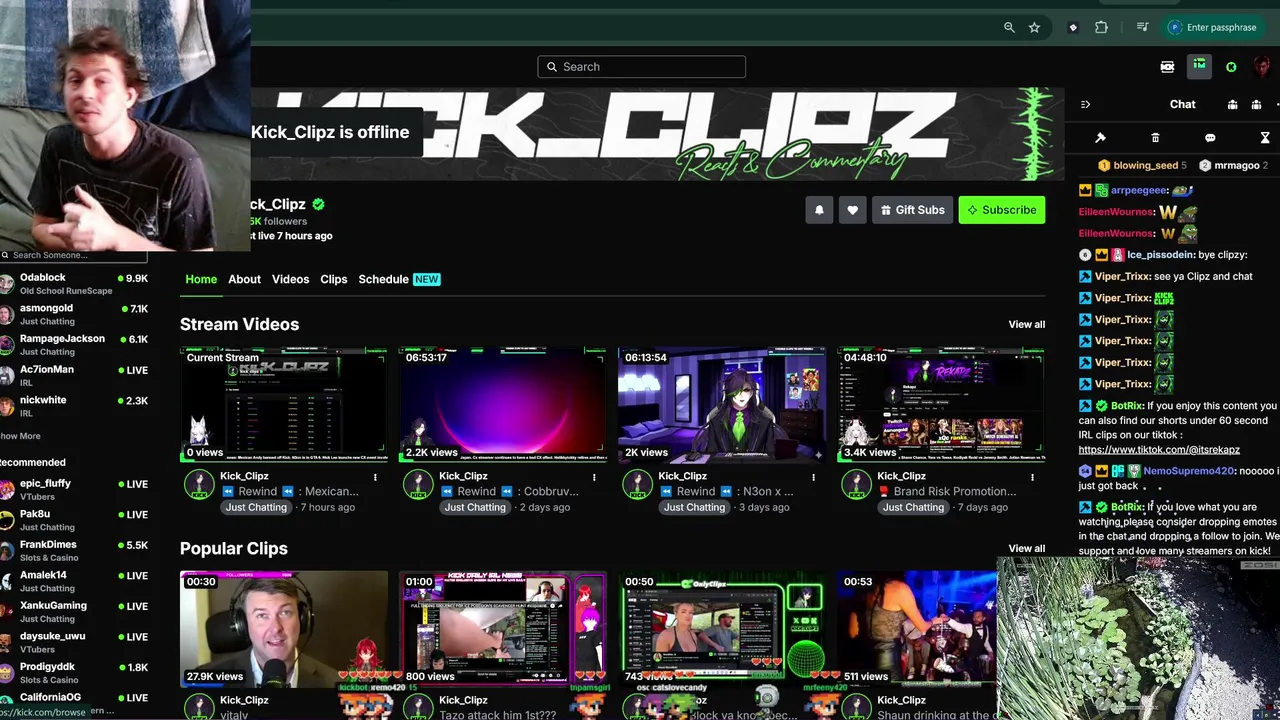This screenshot has height=720, width=1280.
Task: Open XankuGaming recommended channel
Action: pos(75,611)
